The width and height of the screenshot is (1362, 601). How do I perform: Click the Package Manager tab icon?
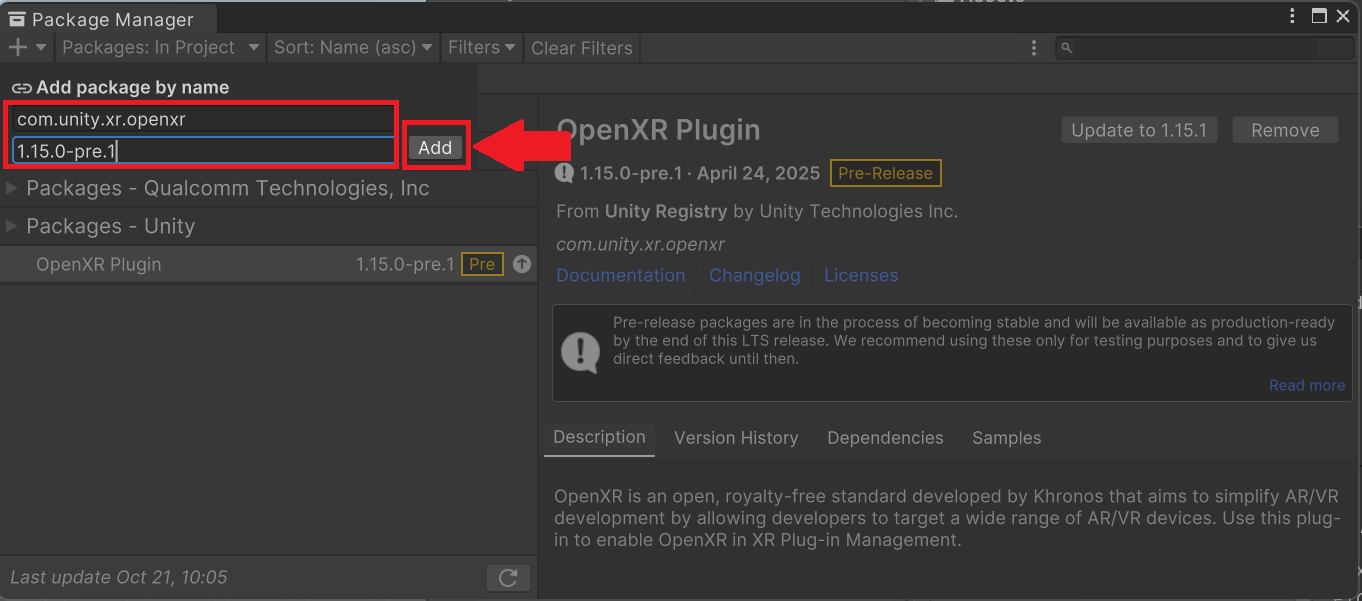[x=17, y=19]
